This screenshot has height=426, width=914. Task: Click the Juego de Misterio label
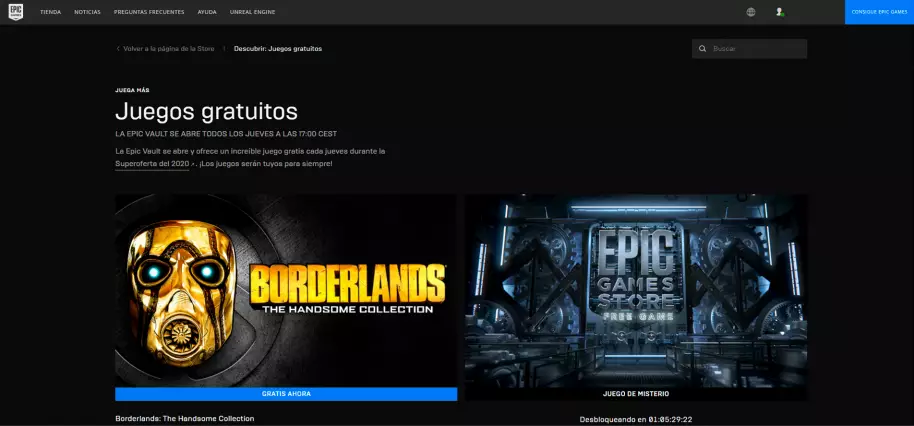(x=636, y=394)
